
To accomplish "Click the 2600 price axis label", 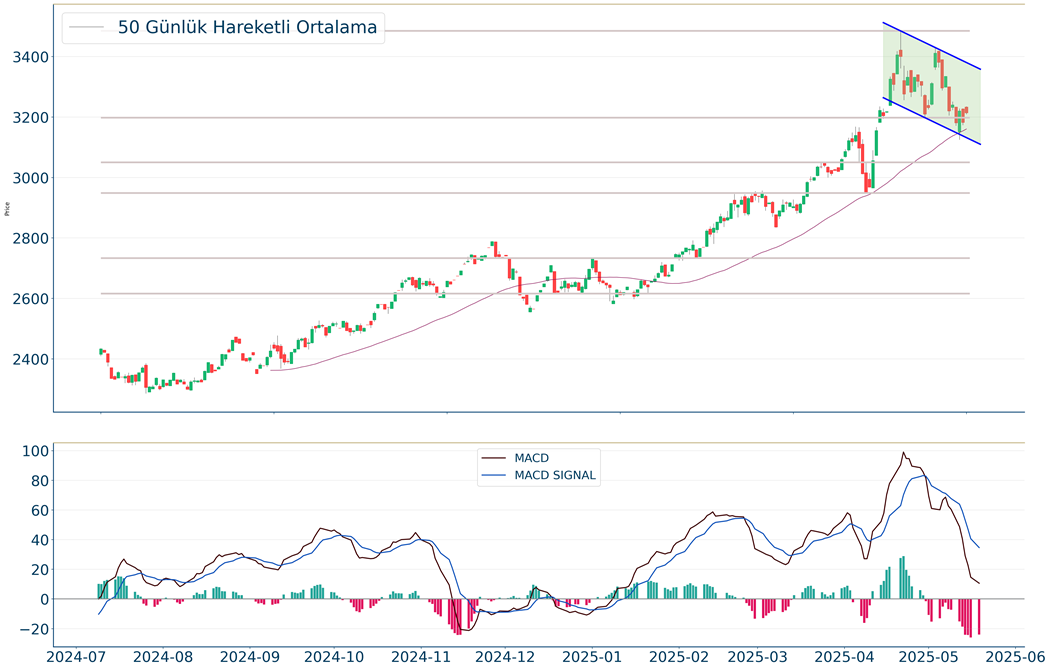I will point(31,299).
